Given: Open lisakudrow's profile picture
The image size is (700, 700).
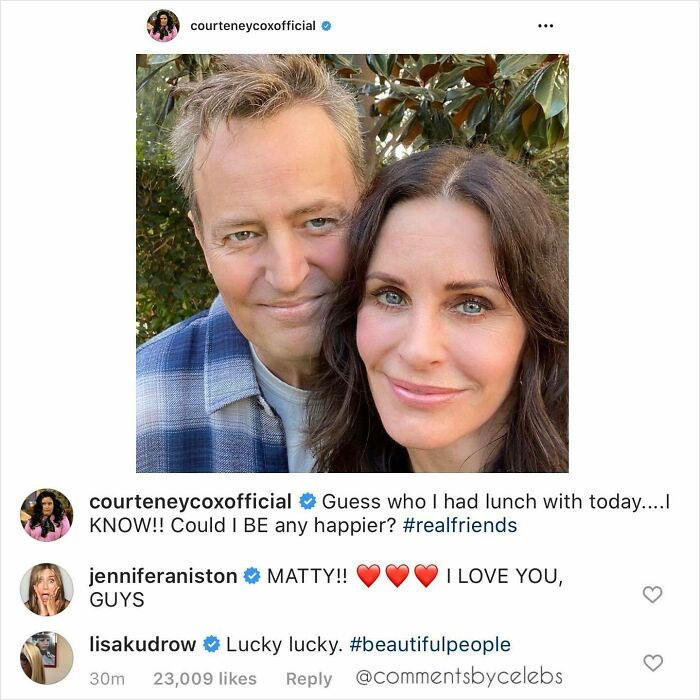Looking at the screenshot, I should [x=46, y=658].
